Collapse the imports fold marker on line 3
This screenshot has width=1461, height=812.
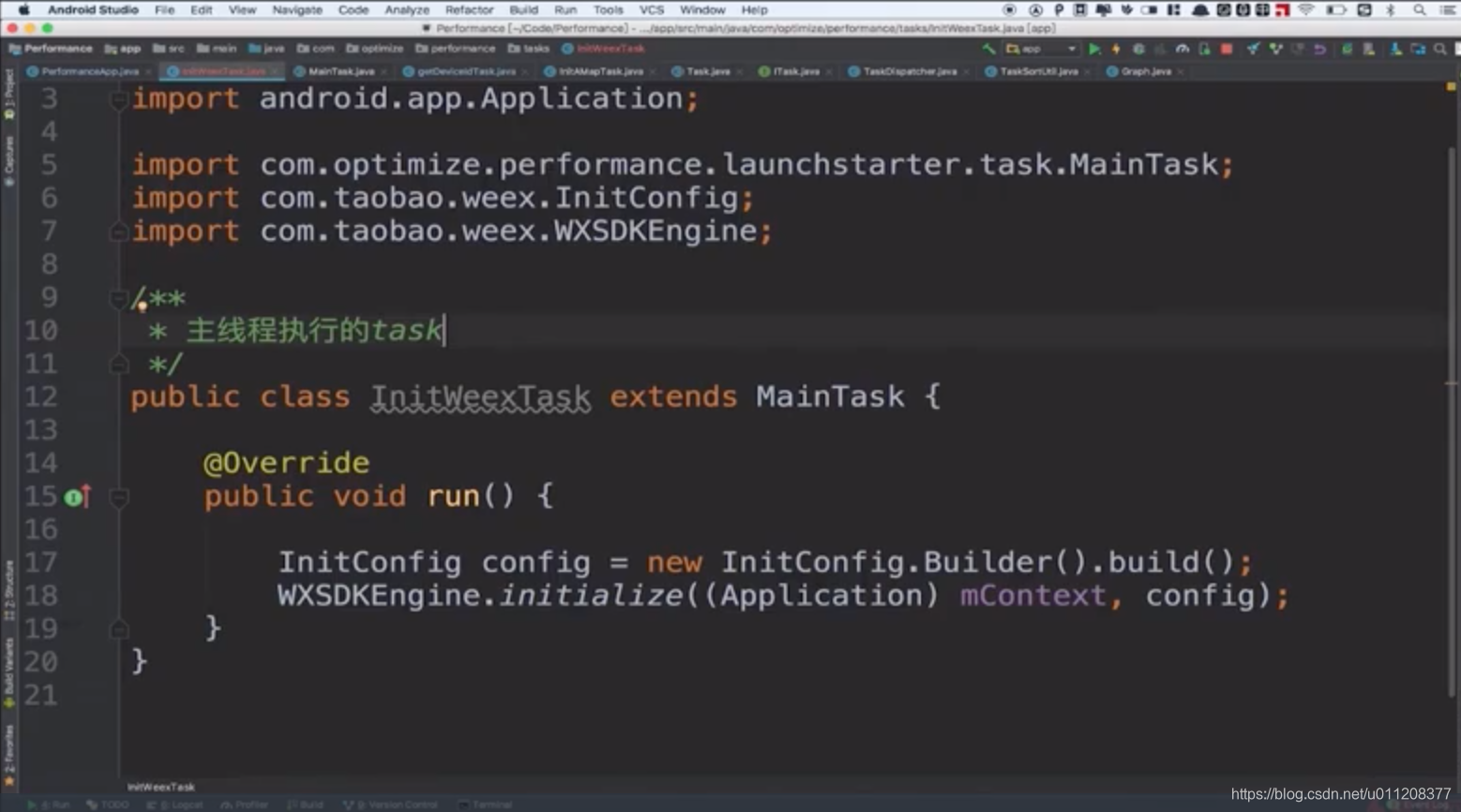(118, 99)
